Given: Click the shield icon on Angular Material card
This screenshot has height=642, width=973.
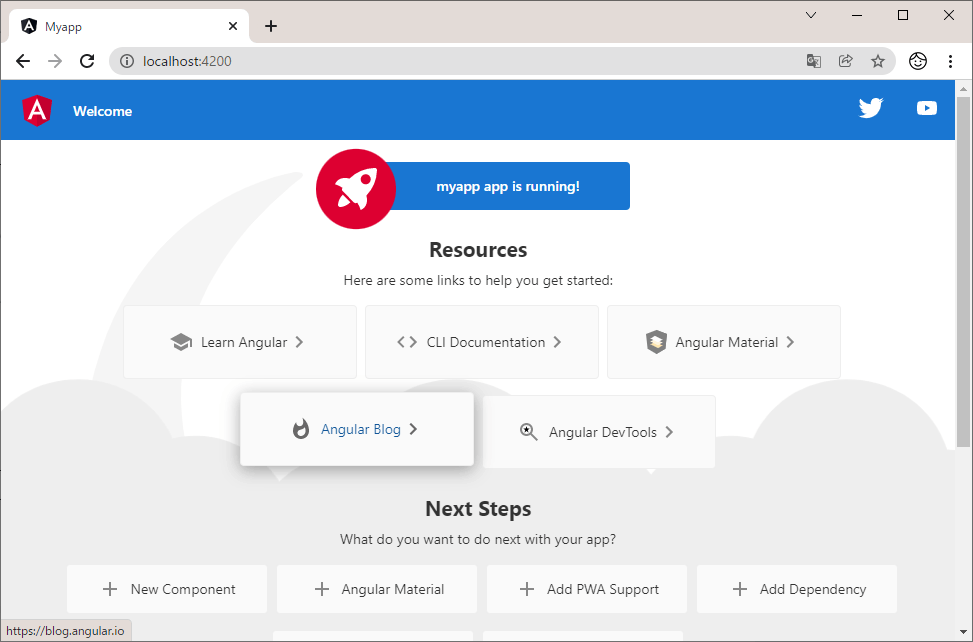Looking at the screenshot, I should click(x=656, y=342).
